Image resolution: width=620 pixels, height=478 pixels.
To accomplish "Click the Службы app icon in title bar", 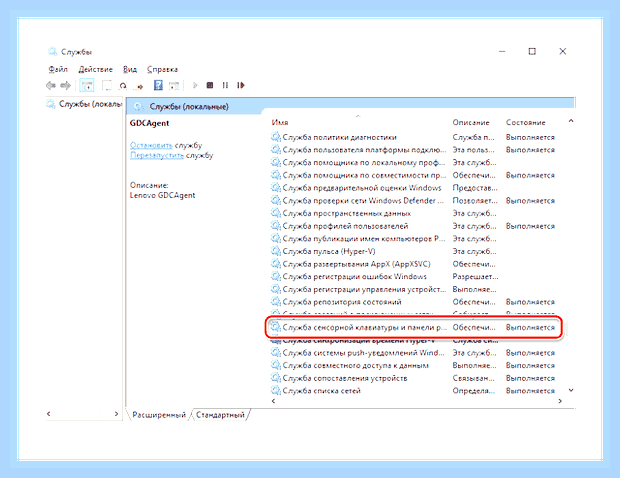I will (52, 51).
